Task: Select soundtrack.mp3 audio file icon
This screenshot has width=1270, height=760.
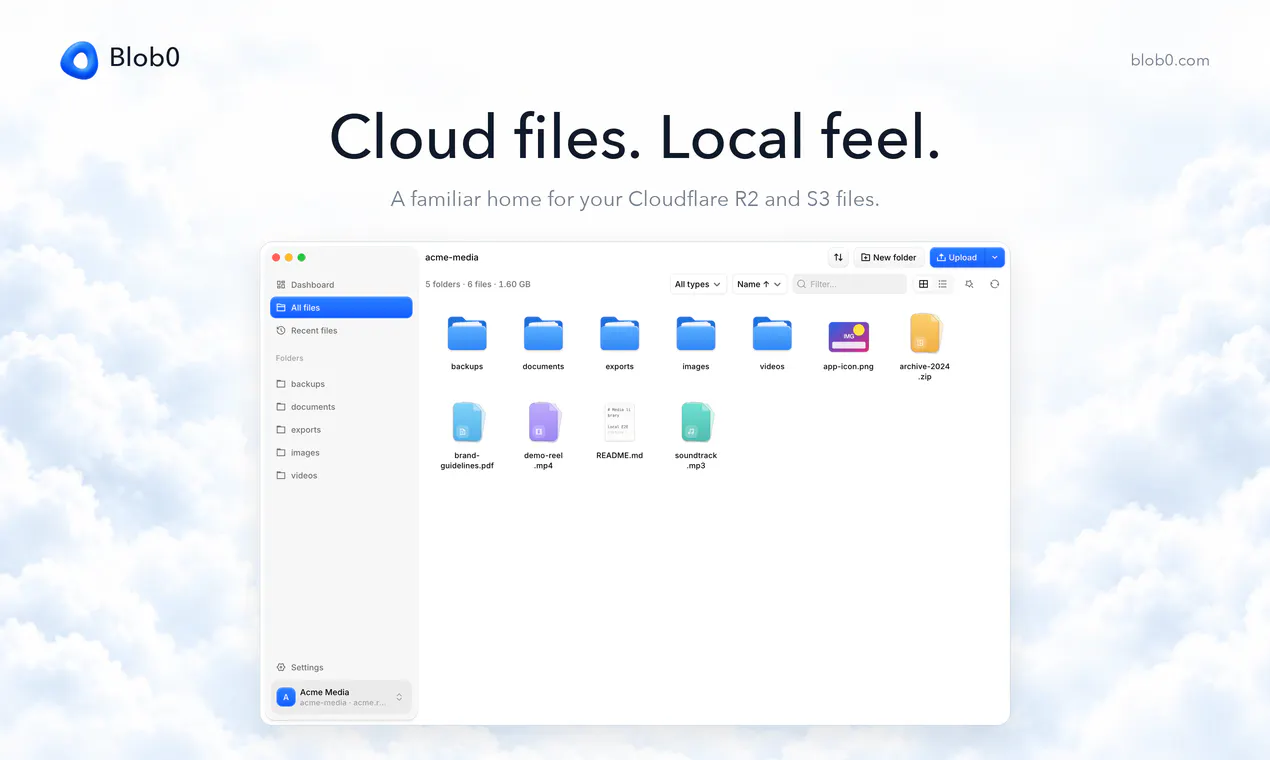Action: pyautogui.click(x=696, y=422)
